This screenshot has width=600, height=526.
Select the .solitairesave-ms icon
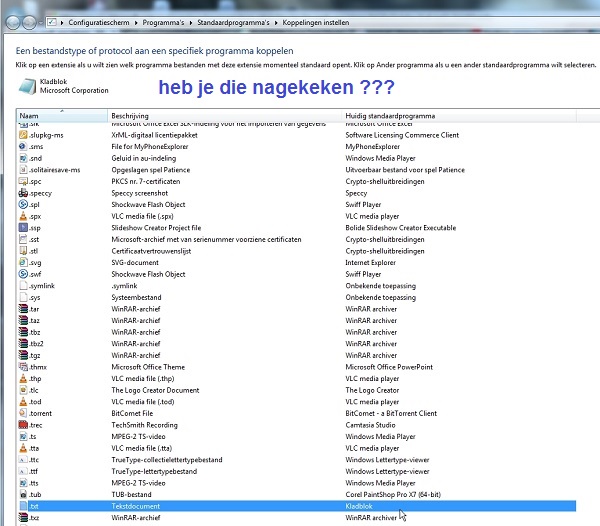pyautogui.click(x=23, y=169)
